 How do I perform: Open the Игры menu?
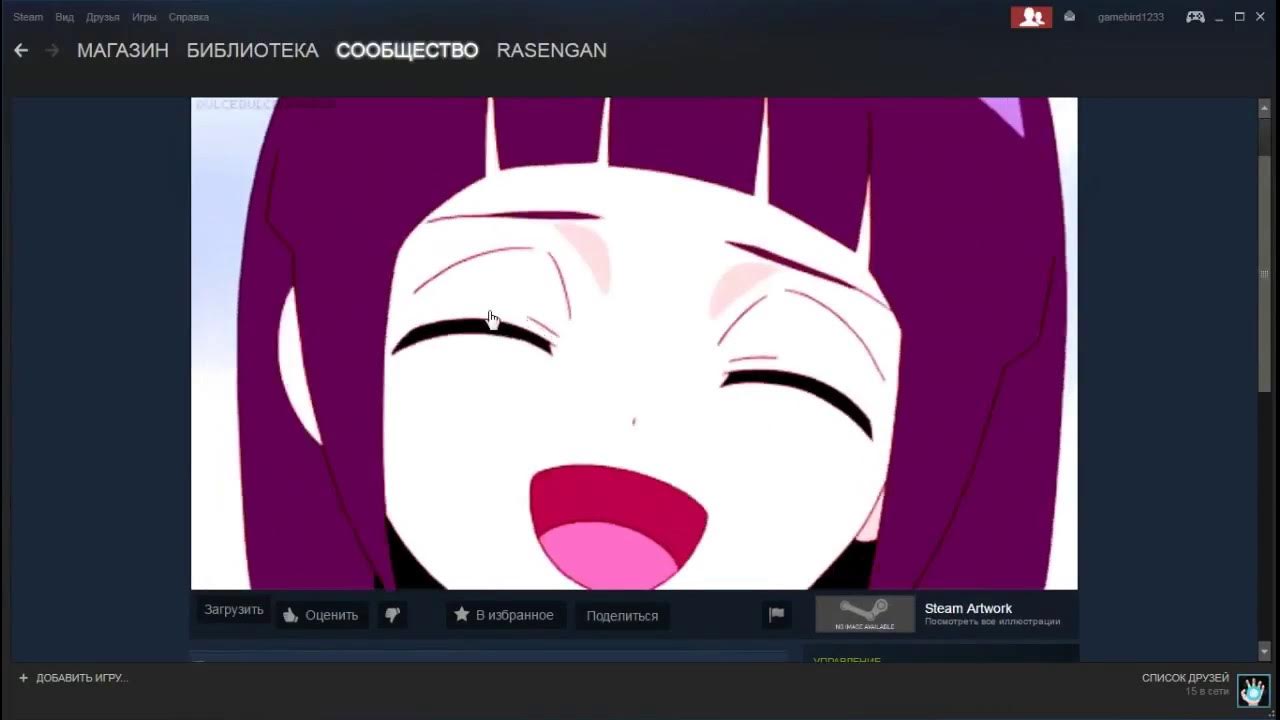[144, 17]
